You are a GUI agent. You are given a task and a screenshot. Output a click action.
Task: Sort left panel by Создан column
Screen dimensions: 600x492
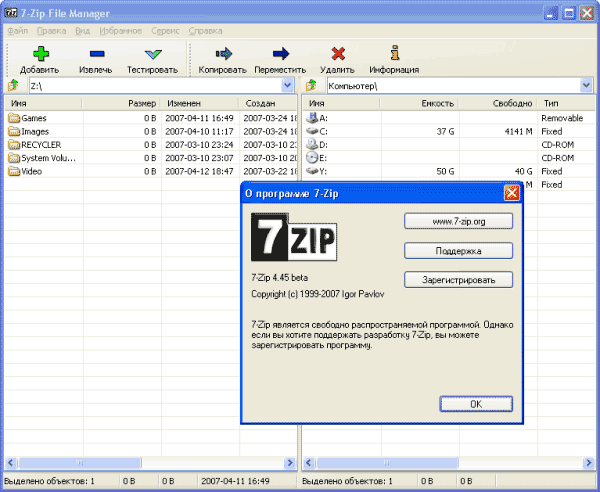[268, 103]
